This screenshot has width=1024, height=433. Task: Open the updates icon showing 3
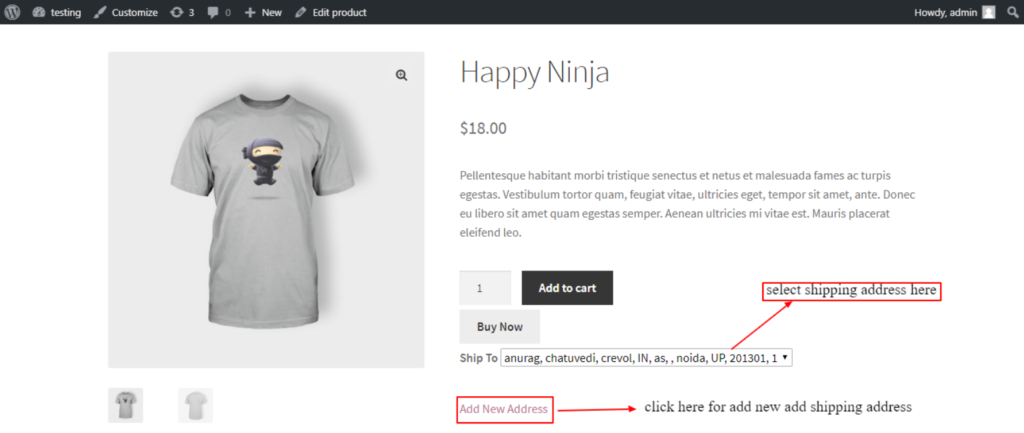pyautogui.click(x=177, y=12)
